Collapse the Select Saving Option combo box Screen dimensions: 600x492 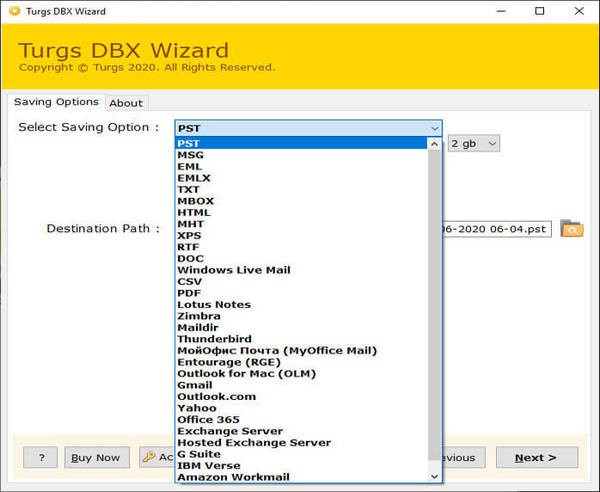[434, 128]
